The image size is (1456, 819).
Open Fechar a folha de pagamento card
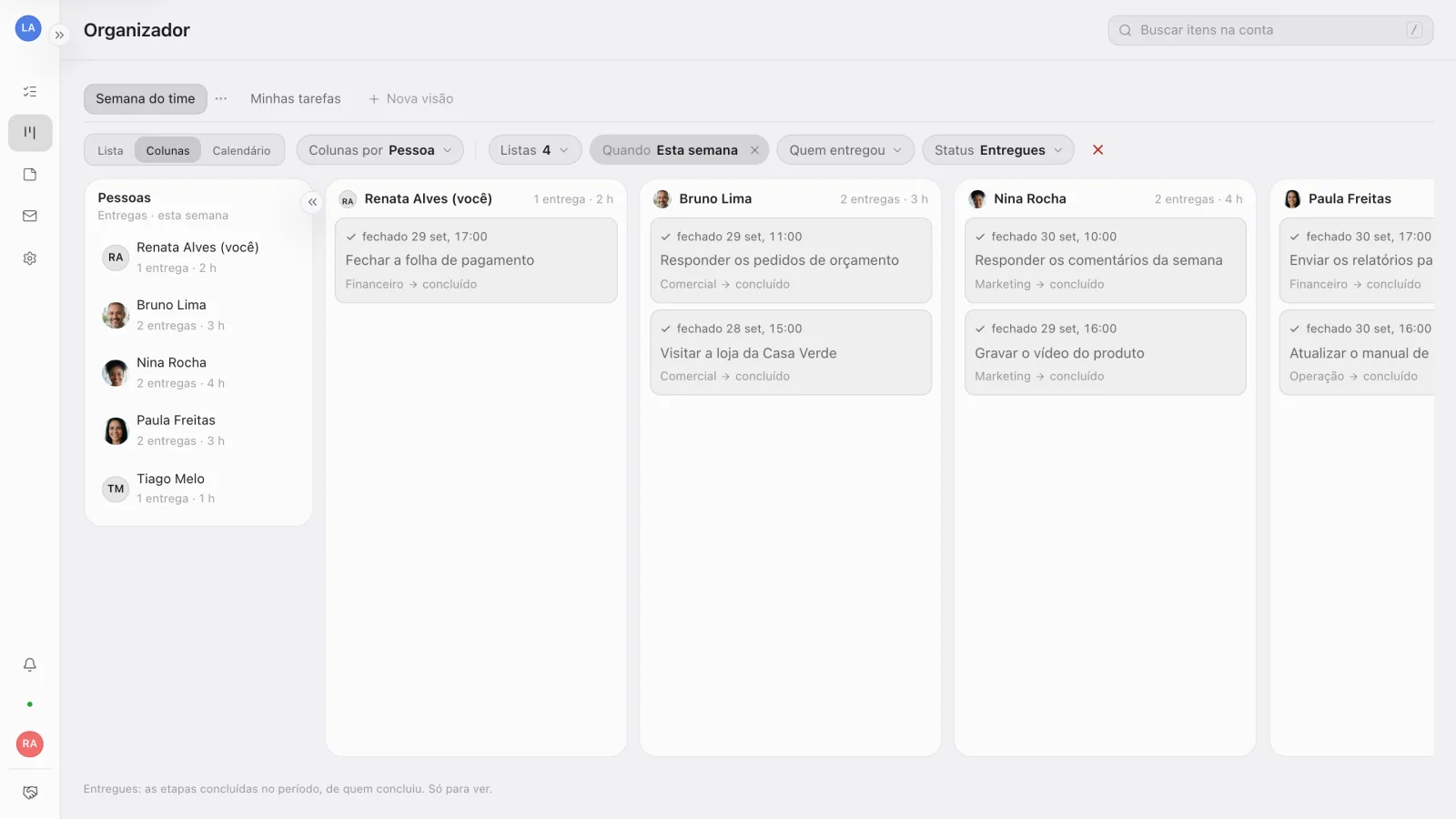(476, 260)
